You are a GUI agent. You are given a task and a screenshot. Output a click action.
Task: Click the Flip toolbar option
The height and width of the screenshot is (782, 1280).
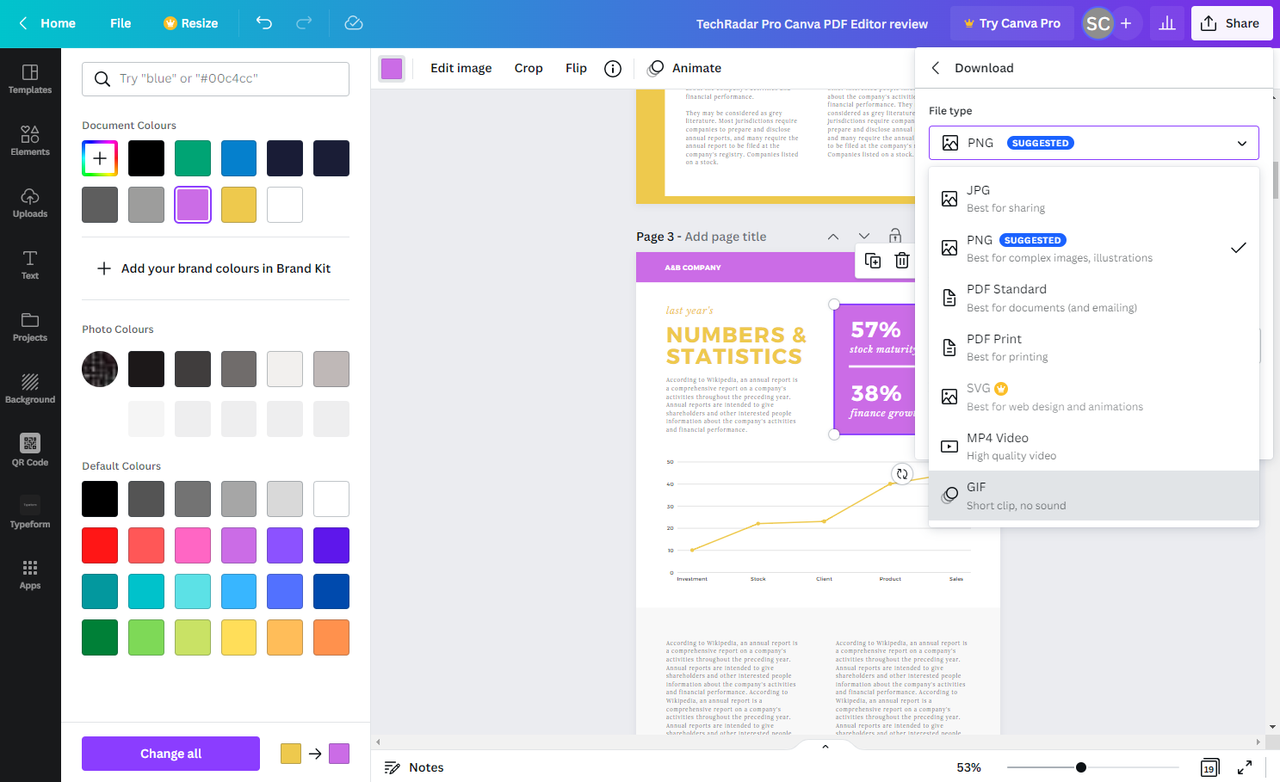(x=576, y=68)
